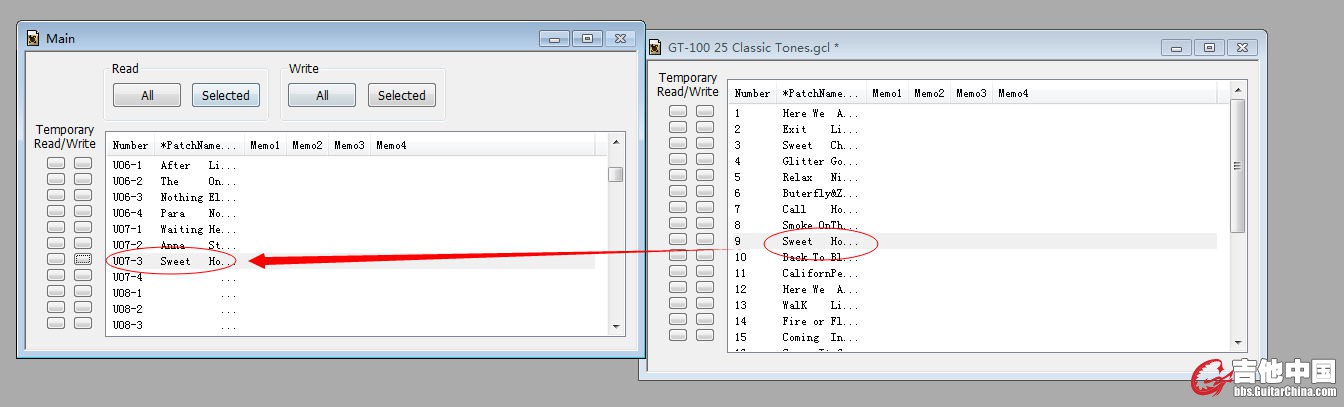Click the Selected button under Write
1344x407 pixels.
coord(401,96)
